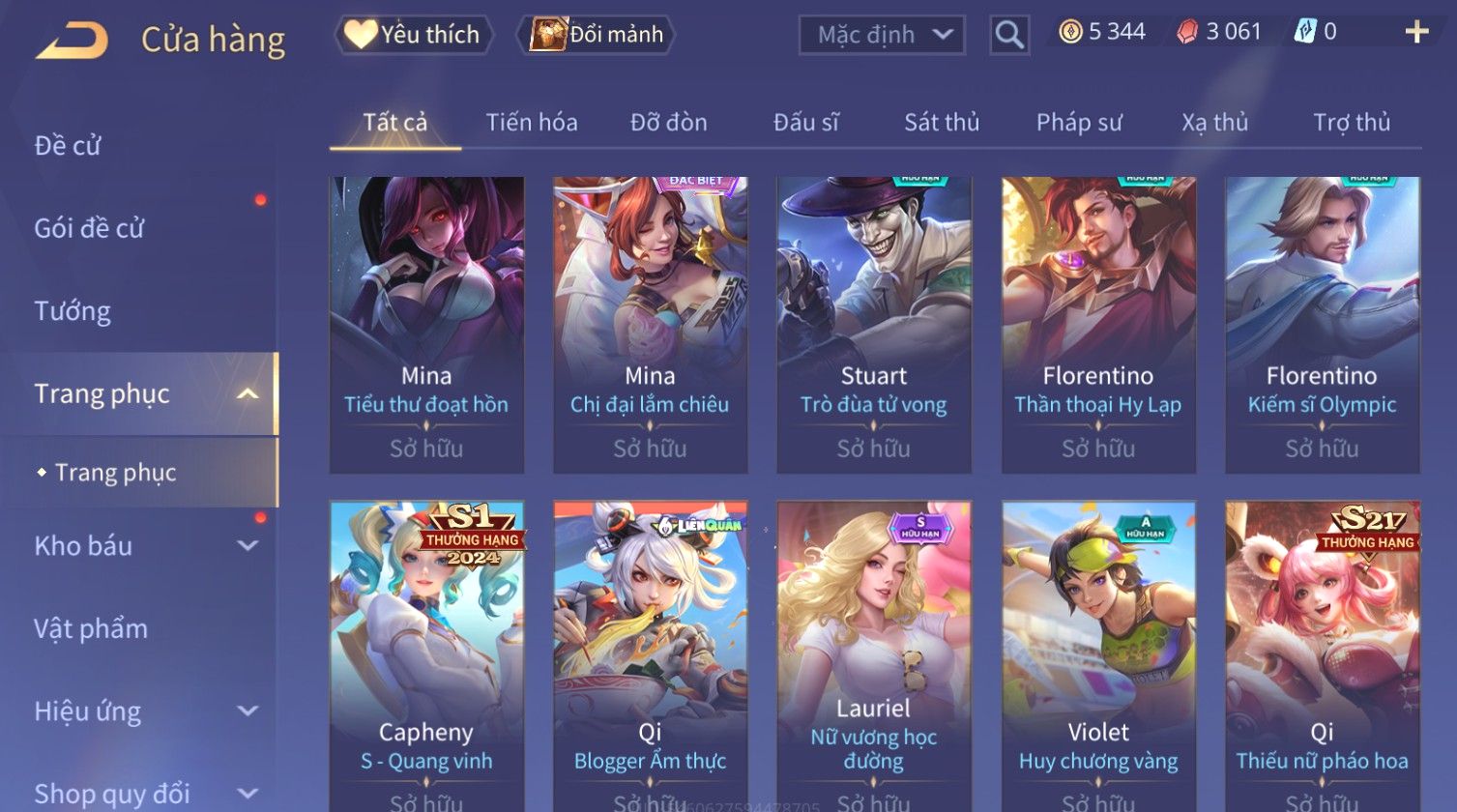
Task: Select the Trang phục sub-item
Action: [115, 472]
